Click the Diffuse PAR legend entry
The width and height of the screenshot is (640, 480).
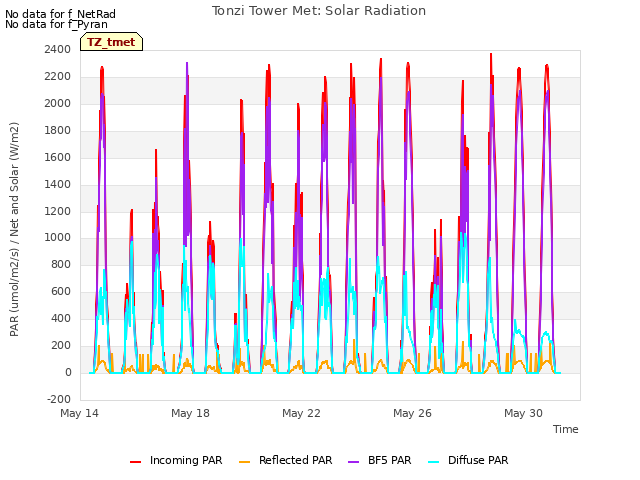[469, 460]
